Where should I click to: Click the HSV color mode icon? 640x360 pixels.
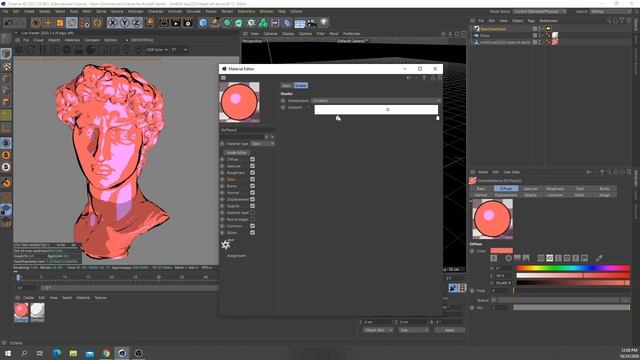point(549,258)
